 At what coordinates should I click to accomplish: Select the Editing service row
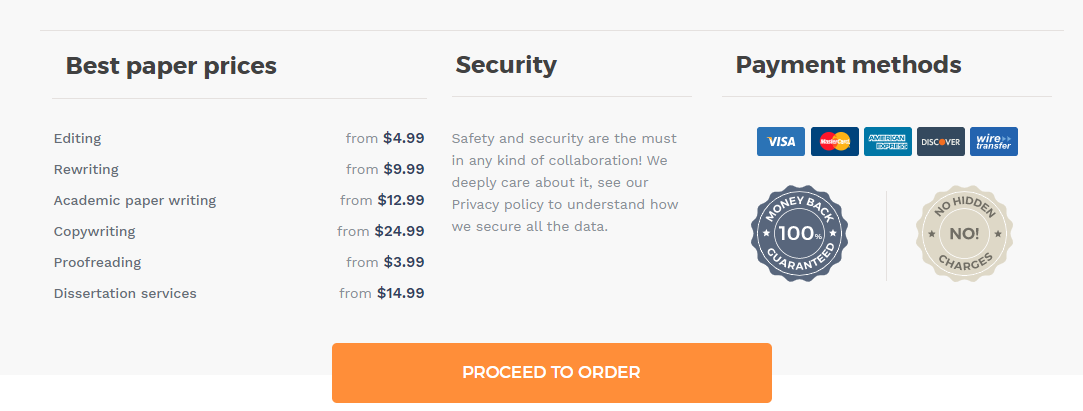coord(239,138)
